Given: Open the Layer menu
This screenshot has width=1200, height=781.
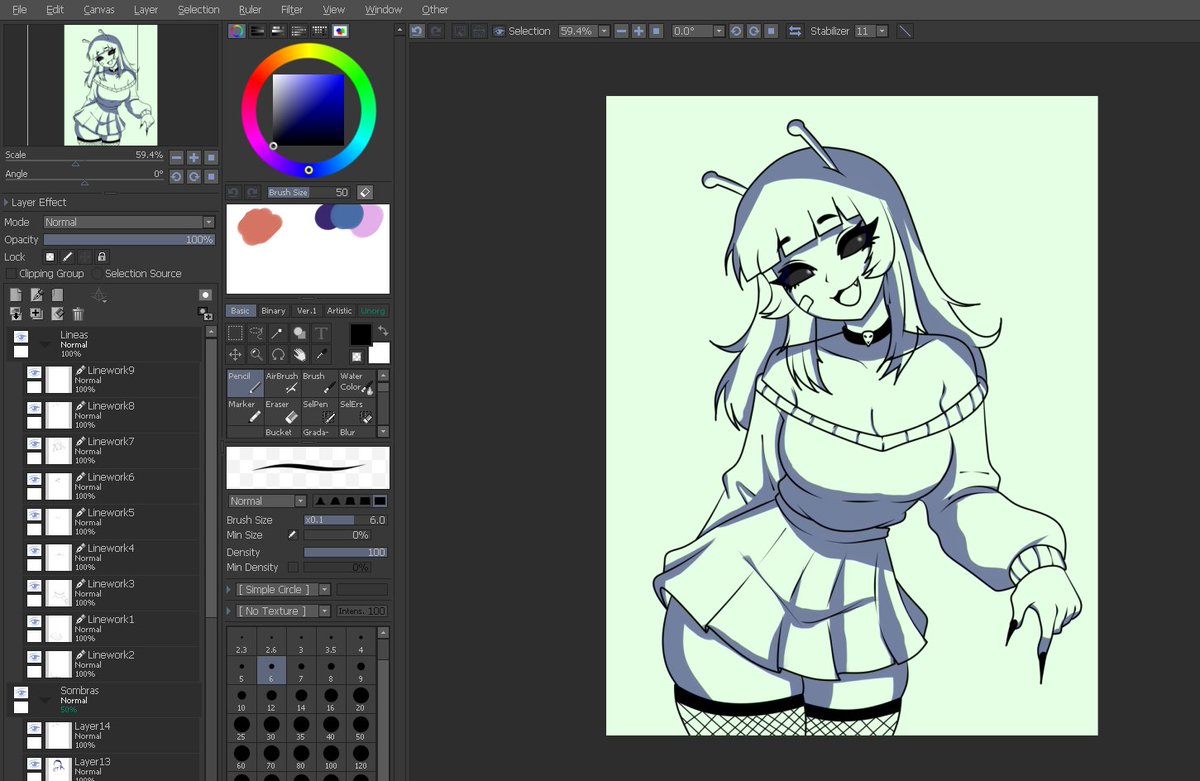Looking at the screenshot, I should point(146,9).
